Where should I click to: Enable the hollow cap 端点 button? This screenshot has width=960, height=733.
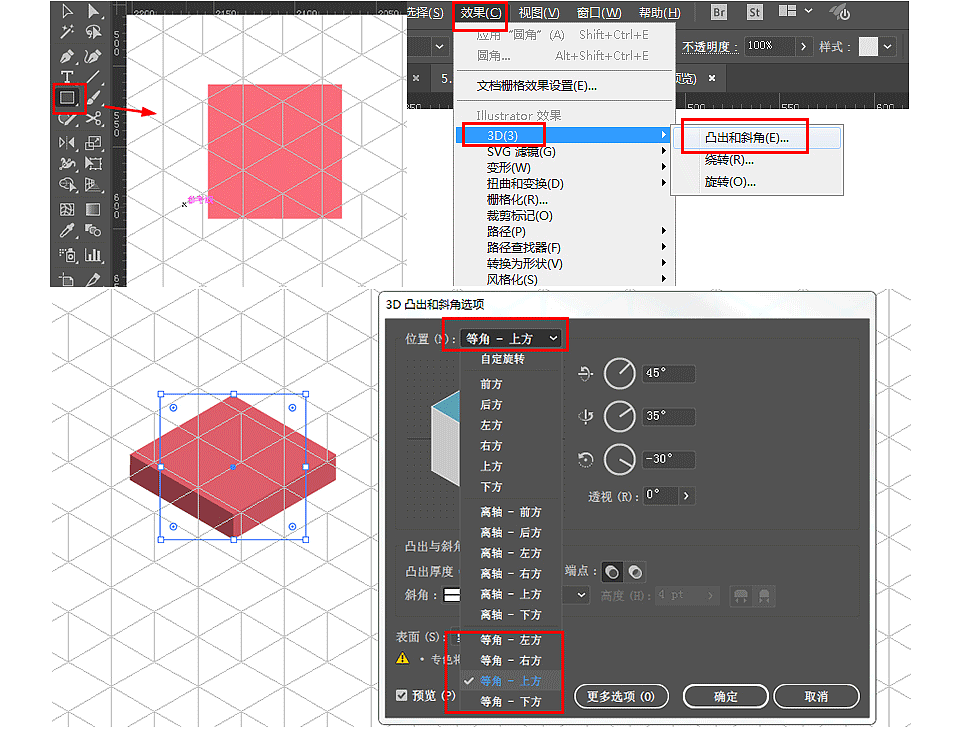pyautogui.click(x=636, y=572)
